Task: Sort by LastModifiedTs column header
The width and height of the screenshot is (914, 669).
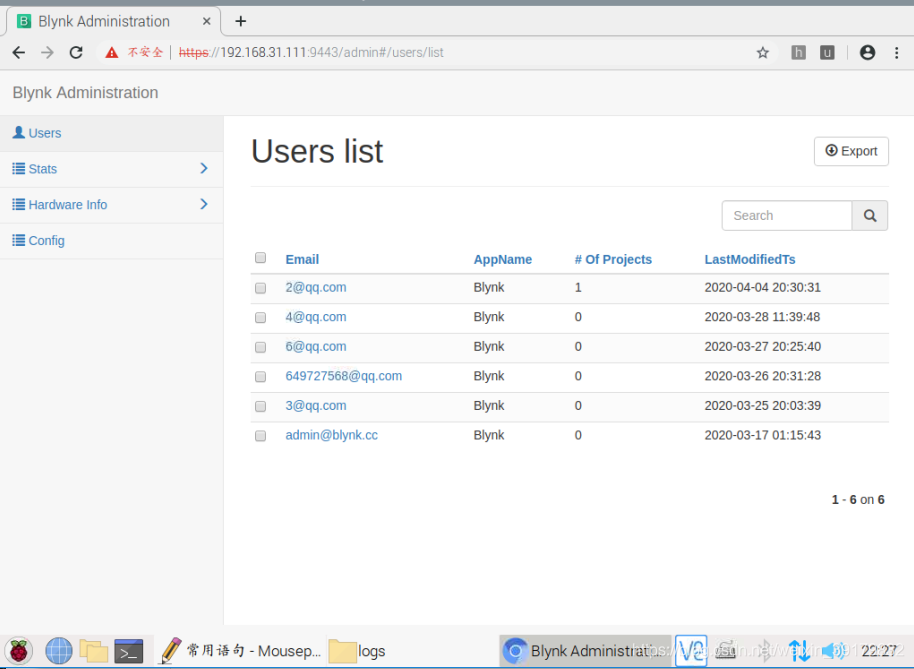Action: [x=750, y=259]
